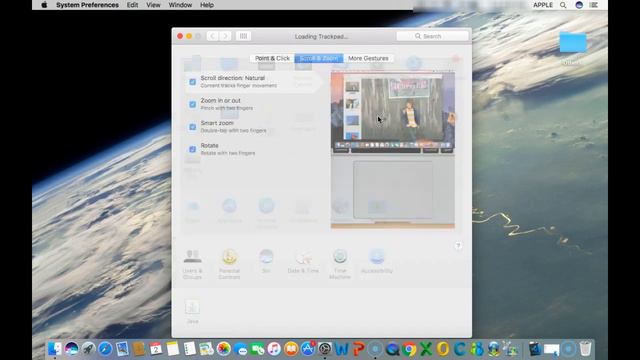Open Mail stamp icon in the dock
Screen dimensions: 640x360
coord(122,349)
